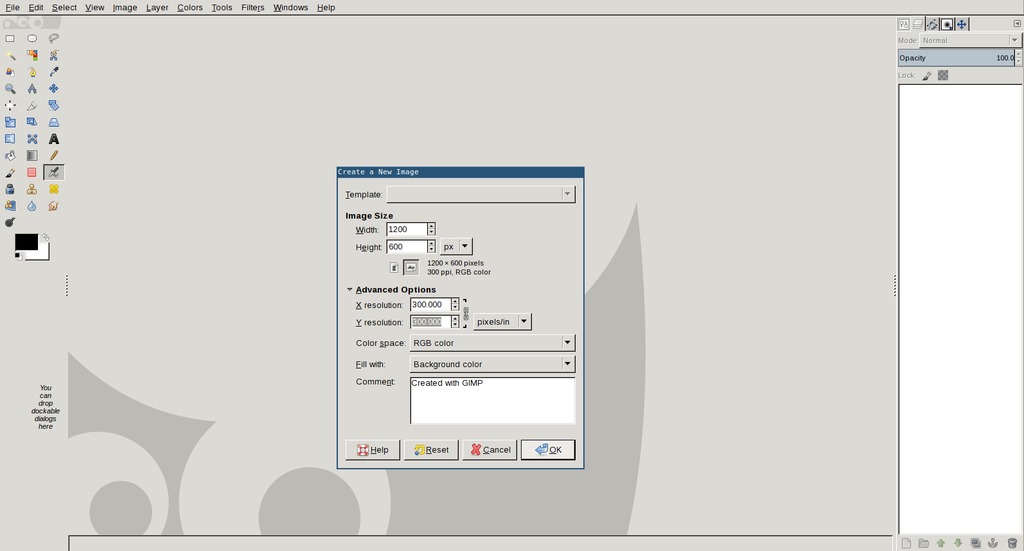Select the Blend gradient tool

[32, 155]
